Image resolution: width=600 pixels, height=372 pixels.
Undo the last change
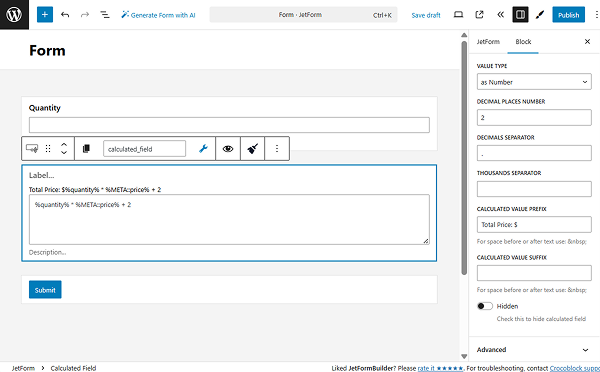point(65,15)
